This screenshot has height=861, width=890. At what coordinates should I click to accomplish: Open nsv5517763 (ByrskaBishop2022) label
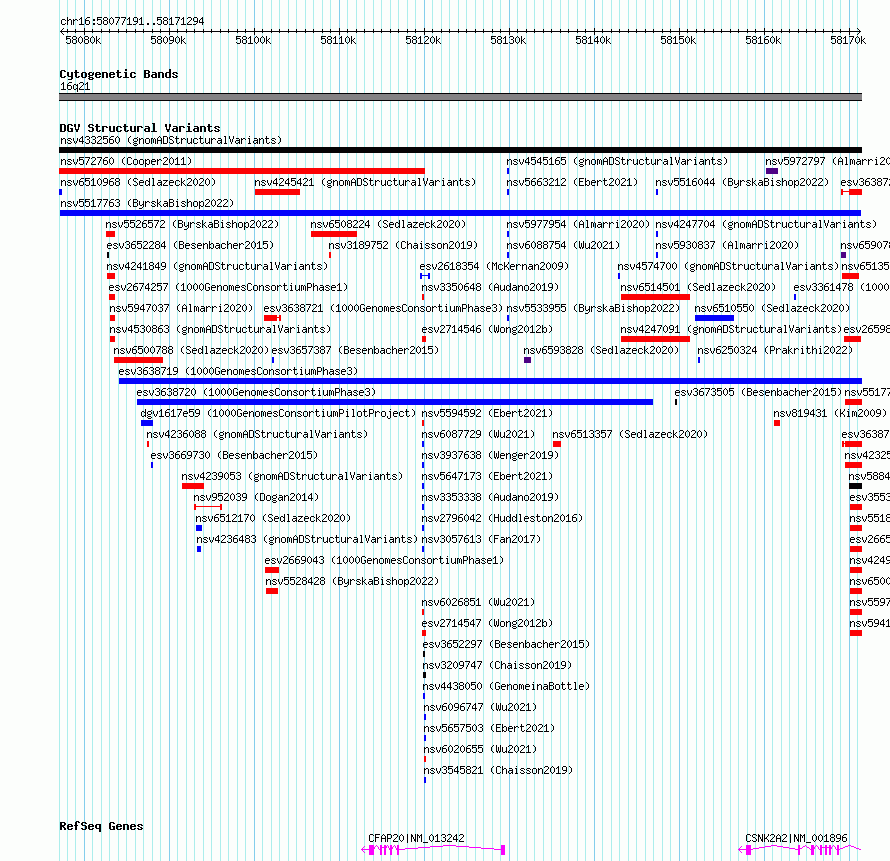tap(147, 203)
